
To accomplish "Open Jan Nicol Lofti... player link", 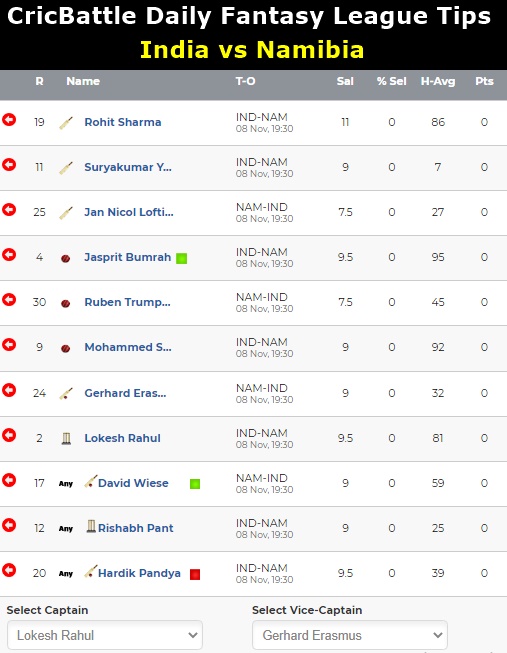I will tap(129, 212).
